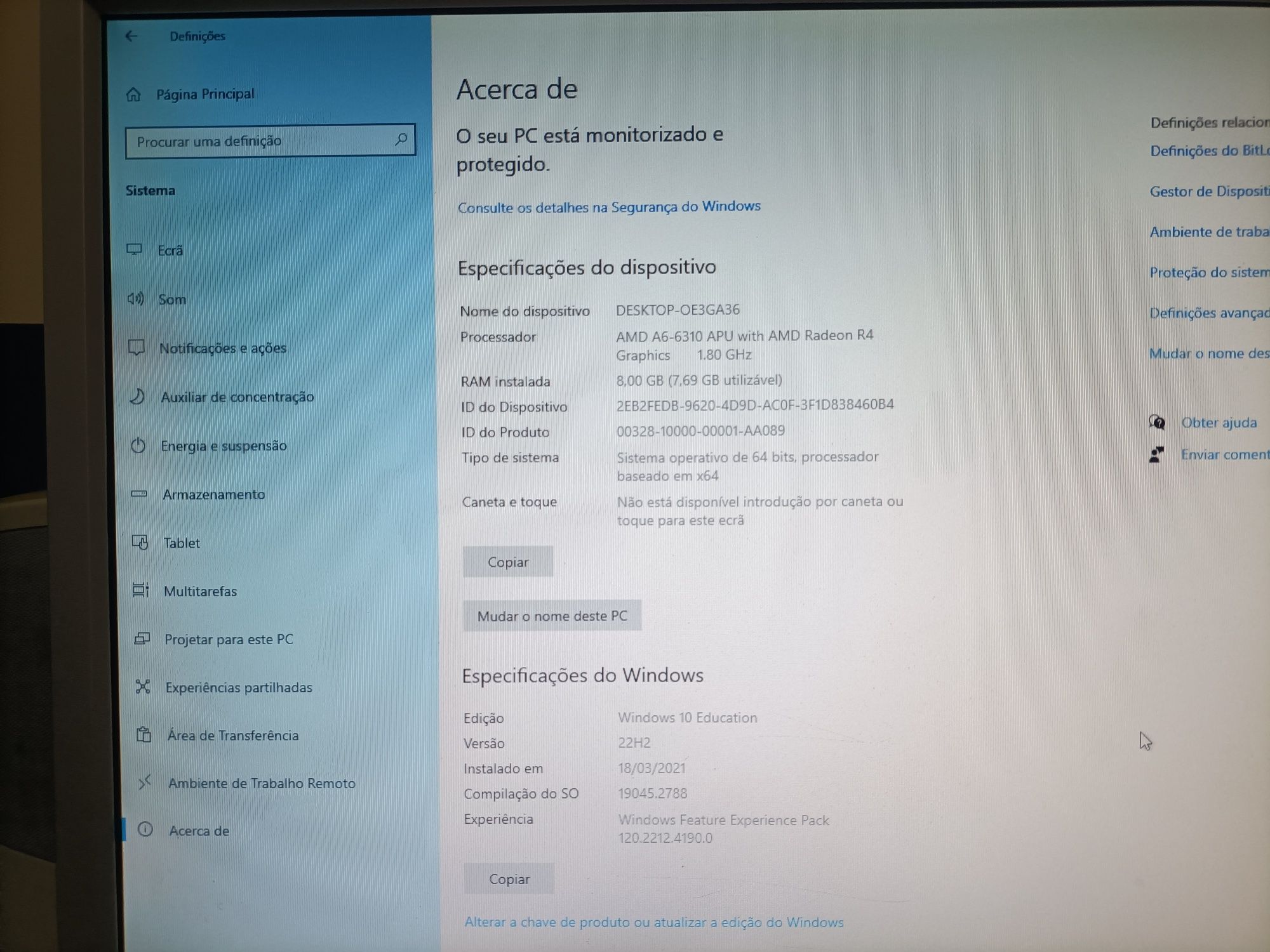Viewport: 1270px width, 952px height.
Task: Open Área de Transferência settings
Action: click(233, 736)
